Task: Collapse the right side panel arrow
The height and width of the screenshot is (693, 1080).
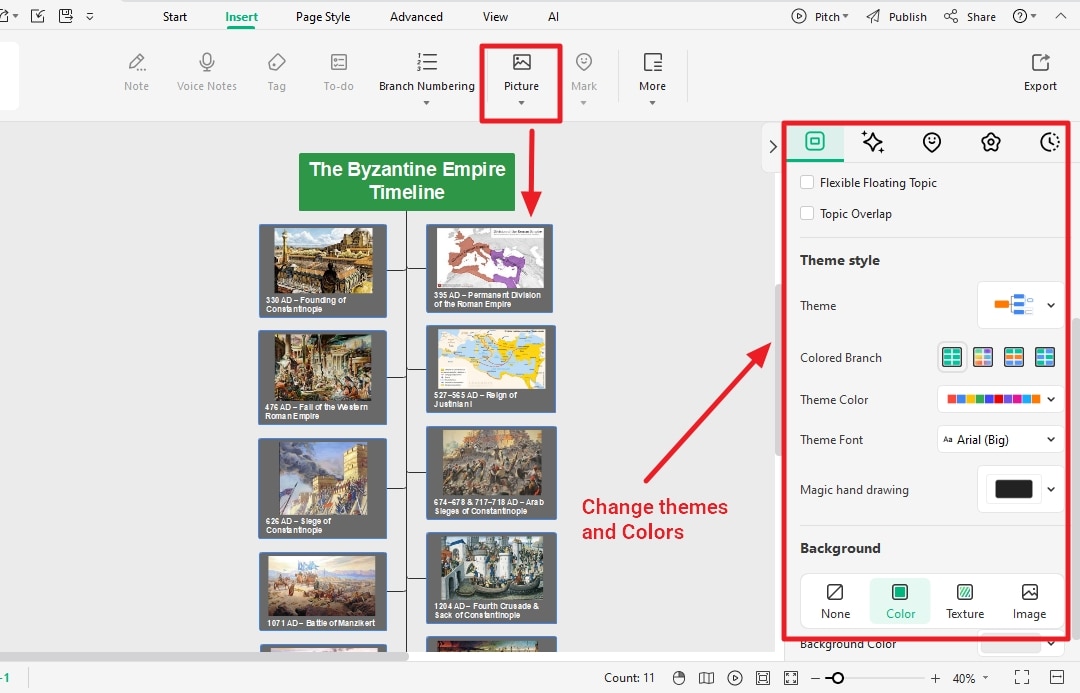Action: [x=773, y=146]
